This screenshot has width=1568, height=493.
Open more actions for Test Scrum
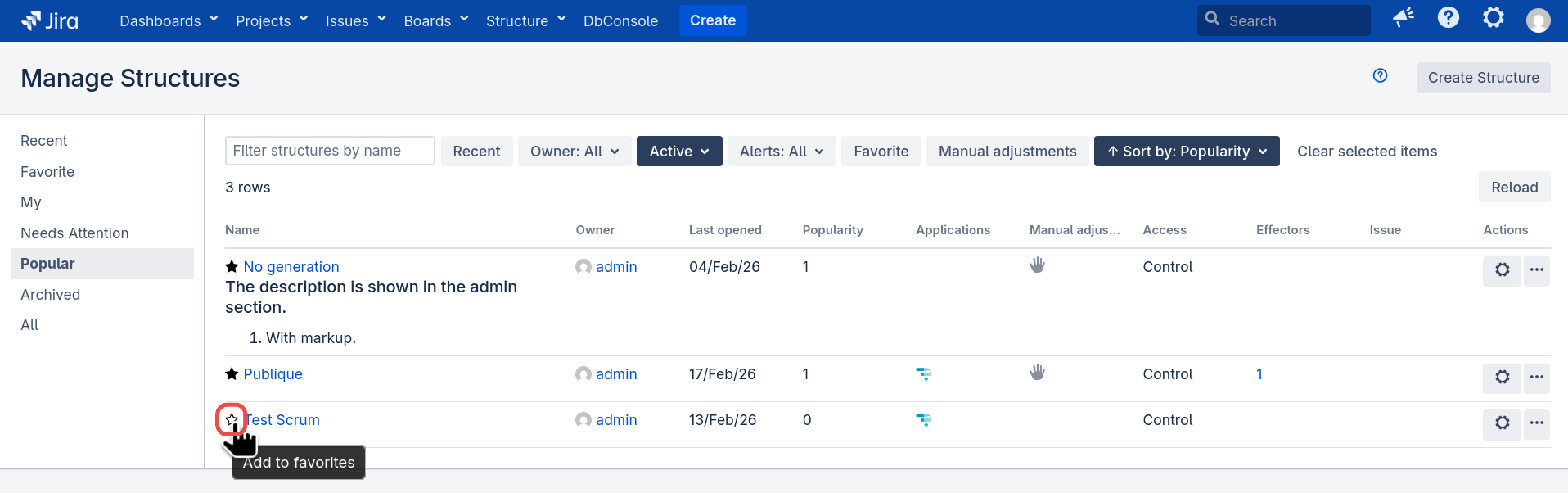[x=1537, y=423]
